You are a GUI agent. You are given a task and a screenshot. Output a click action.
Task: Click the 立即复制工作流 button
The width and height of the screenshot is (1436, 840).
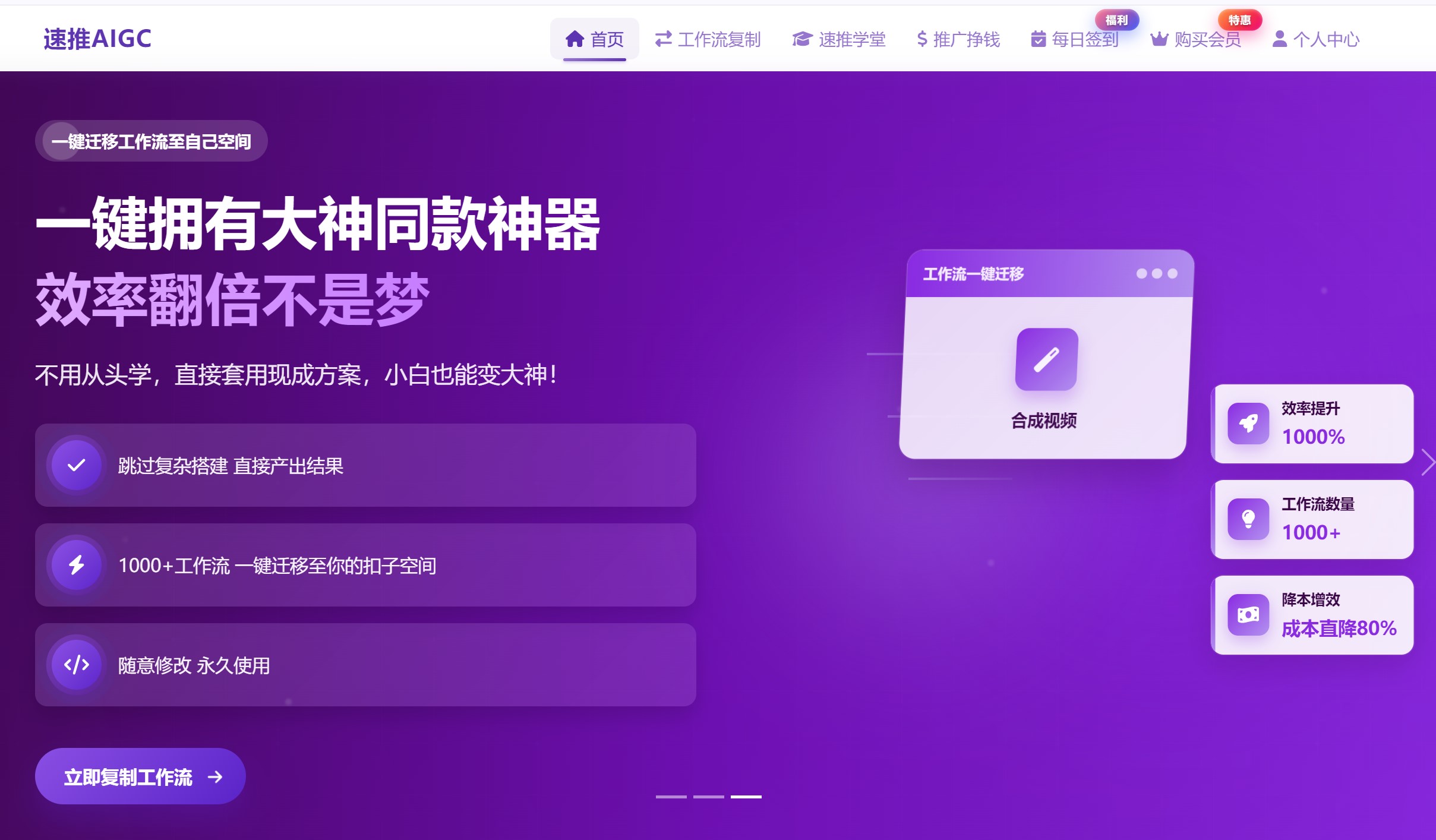[x=140, y=776]
